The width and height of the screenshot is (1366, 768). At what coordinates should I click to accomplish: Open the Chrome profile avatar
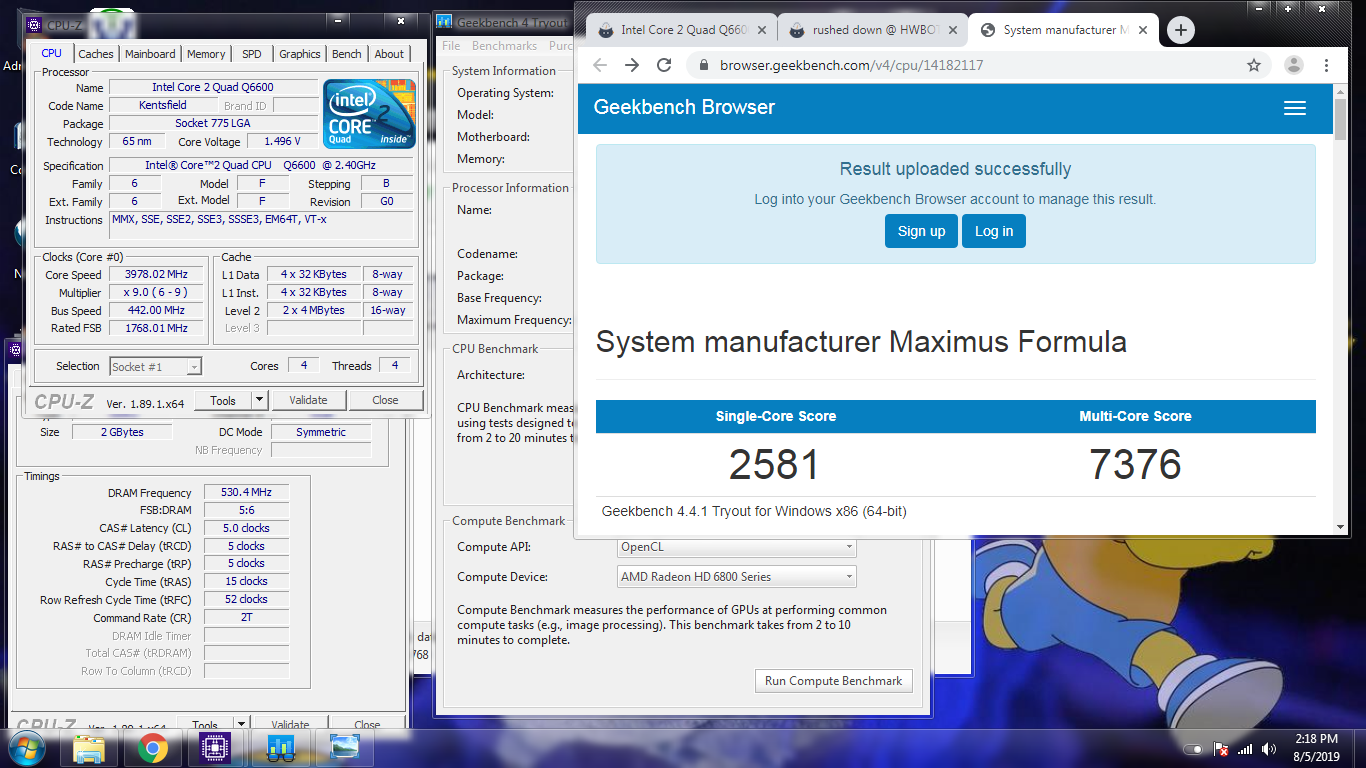[1294, 65]
